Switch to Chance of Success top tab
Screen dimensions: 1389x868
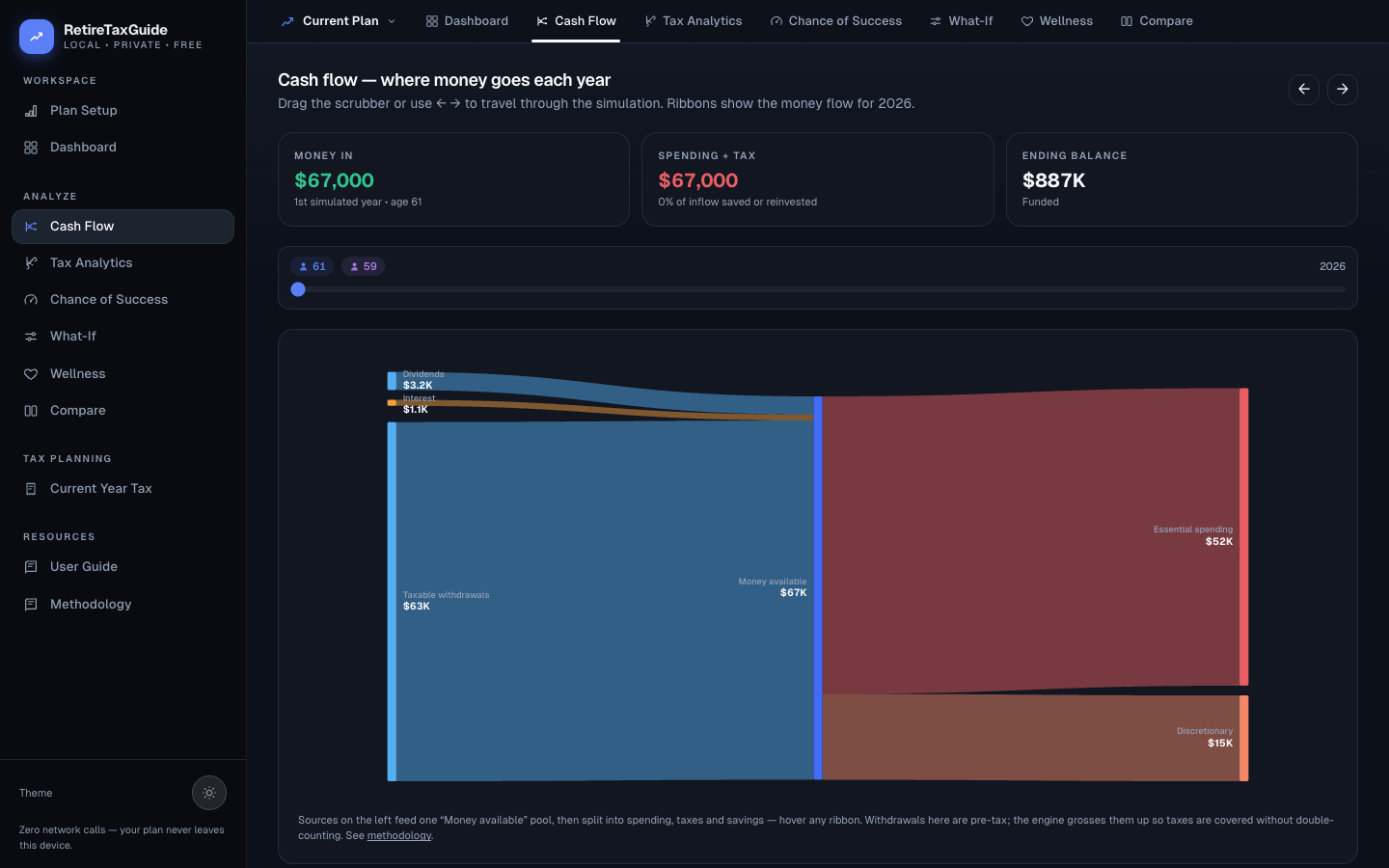pos(836,21)
